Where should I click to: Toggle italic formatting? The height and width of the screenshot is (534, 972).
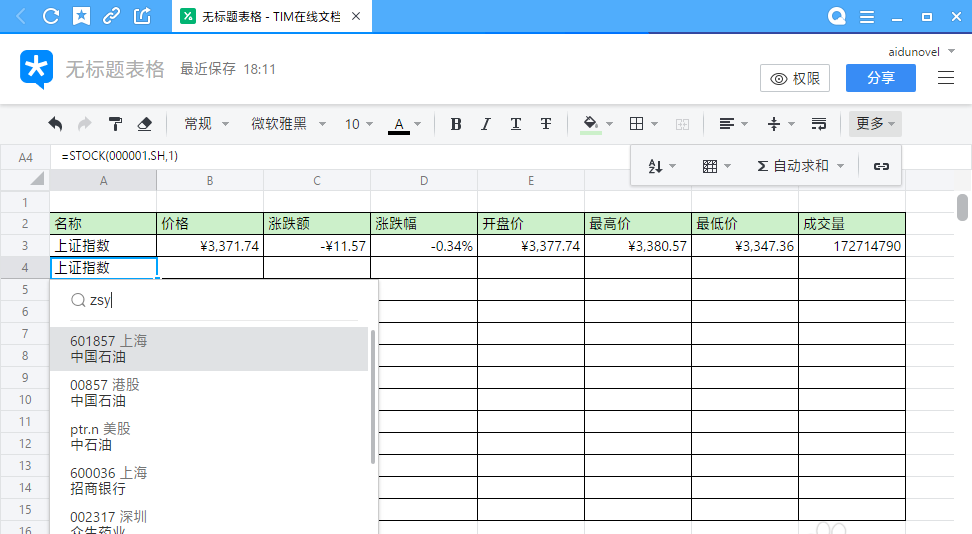pyautogui.click(x=485, y=124)
